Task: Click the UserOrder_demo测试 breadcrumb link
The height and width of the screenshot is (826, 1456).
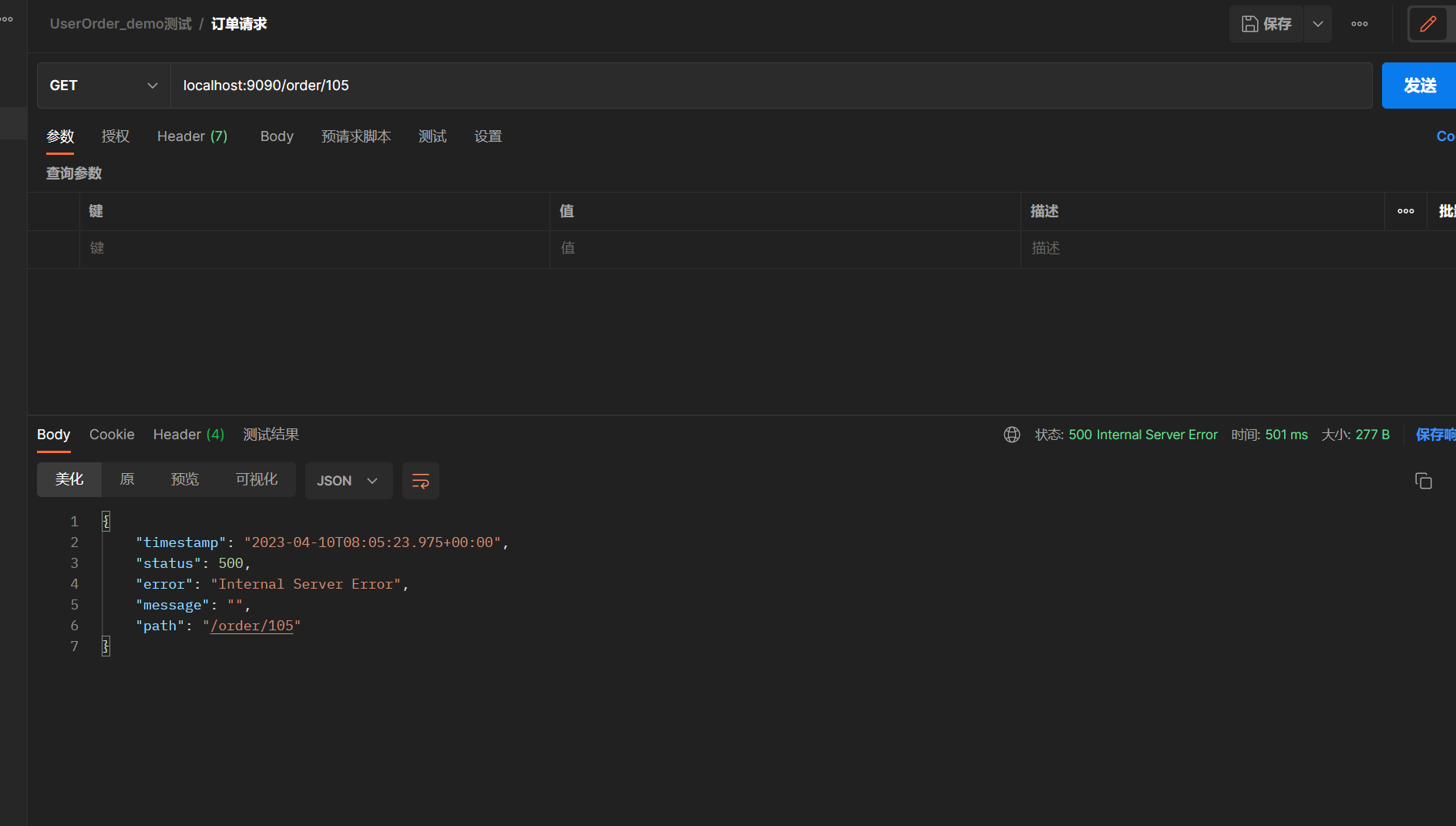Action: (121, 24)
